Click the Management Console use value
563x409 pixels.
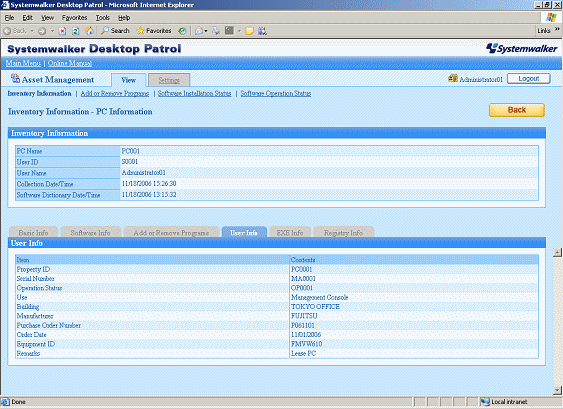pyautogui.click(x=319, y=297)
